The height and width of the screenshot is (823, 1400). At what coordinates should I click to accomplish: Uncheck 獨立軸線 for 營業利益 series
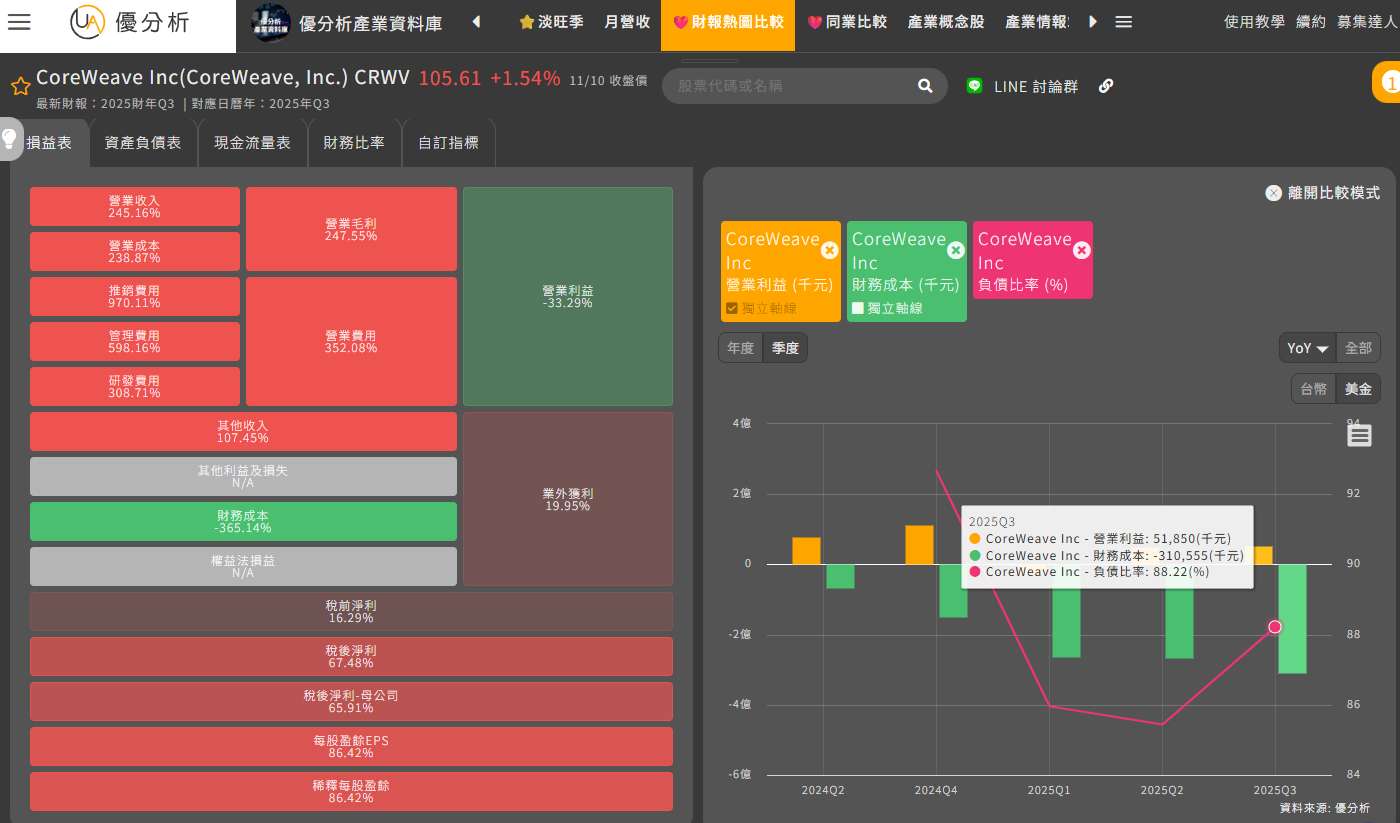[732, 308]
